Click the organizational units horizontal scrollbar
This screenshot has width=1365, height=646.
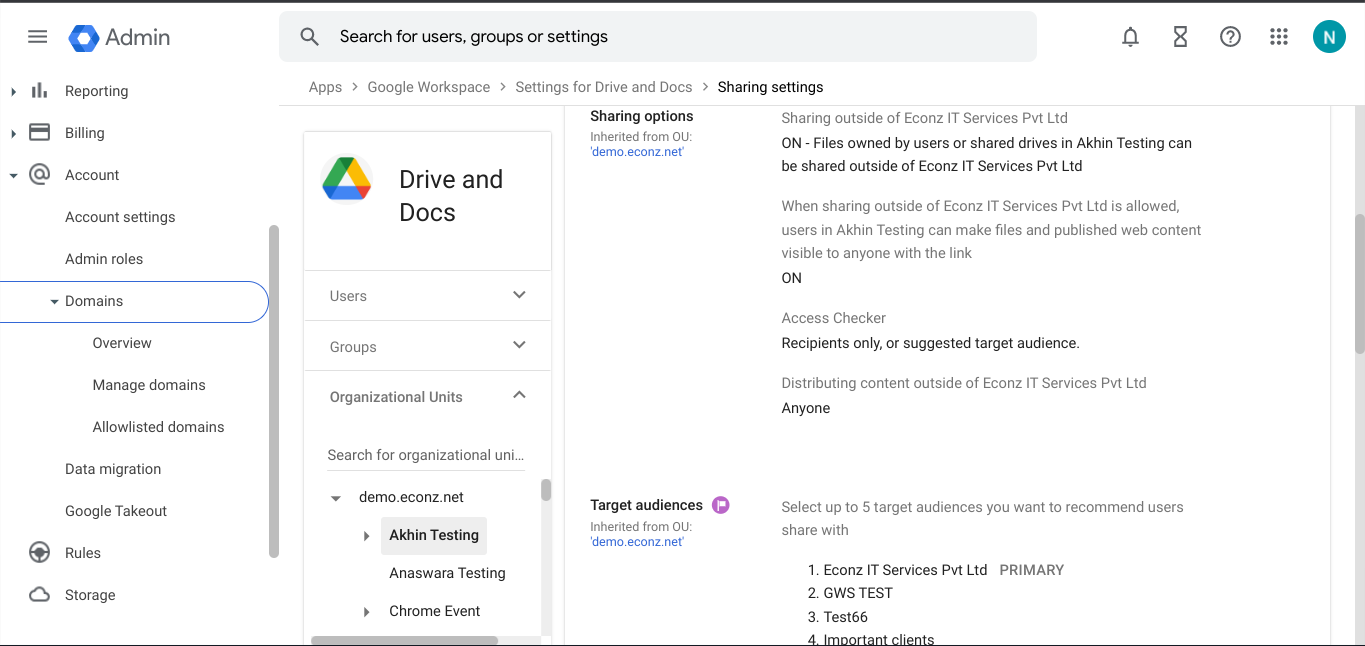click(x=404, y=640)
